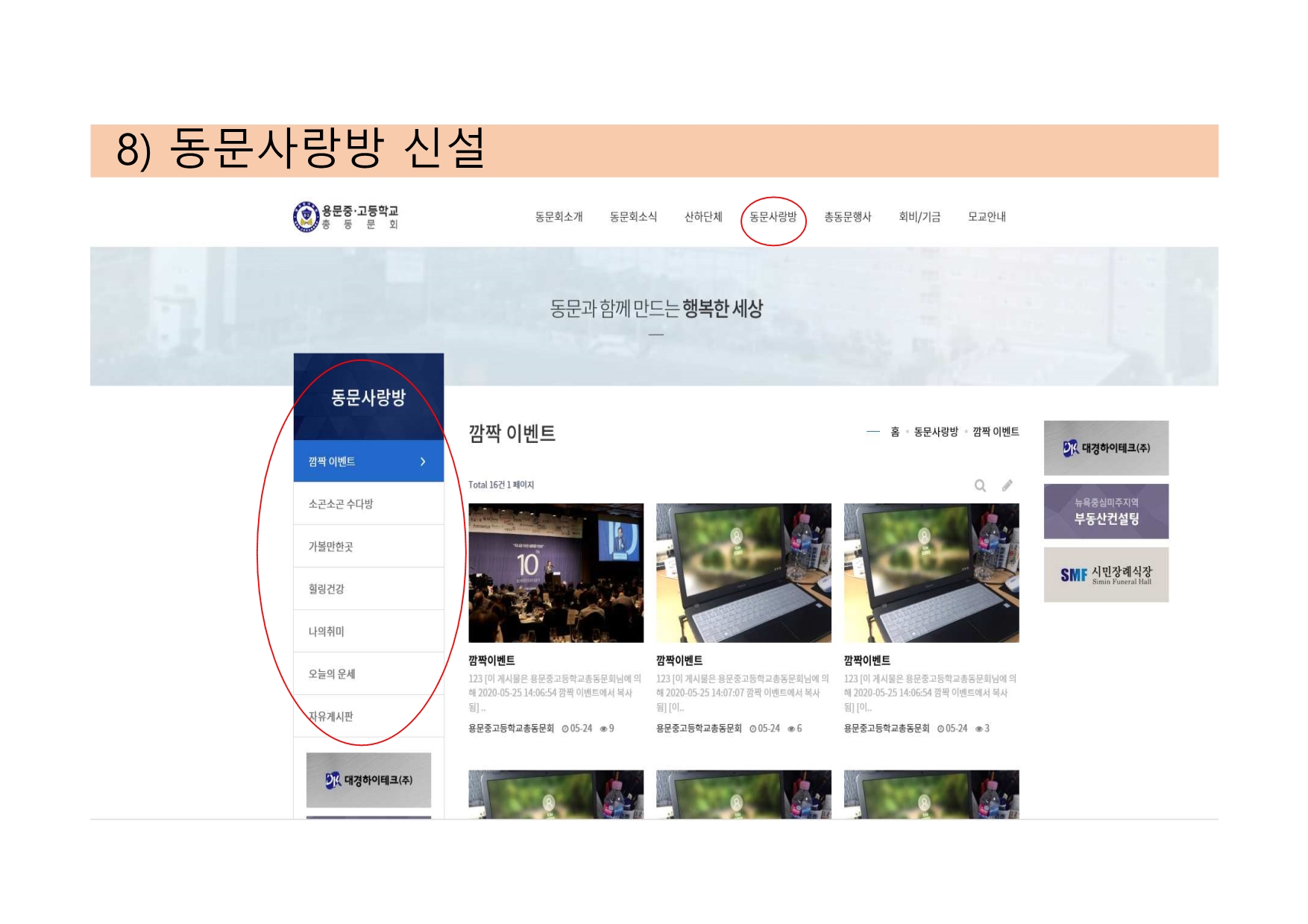Screen dimensions: 1308x924
Task: Click the chevron next to 깜짝 이벤트
Action: click(x=423, y=462)
